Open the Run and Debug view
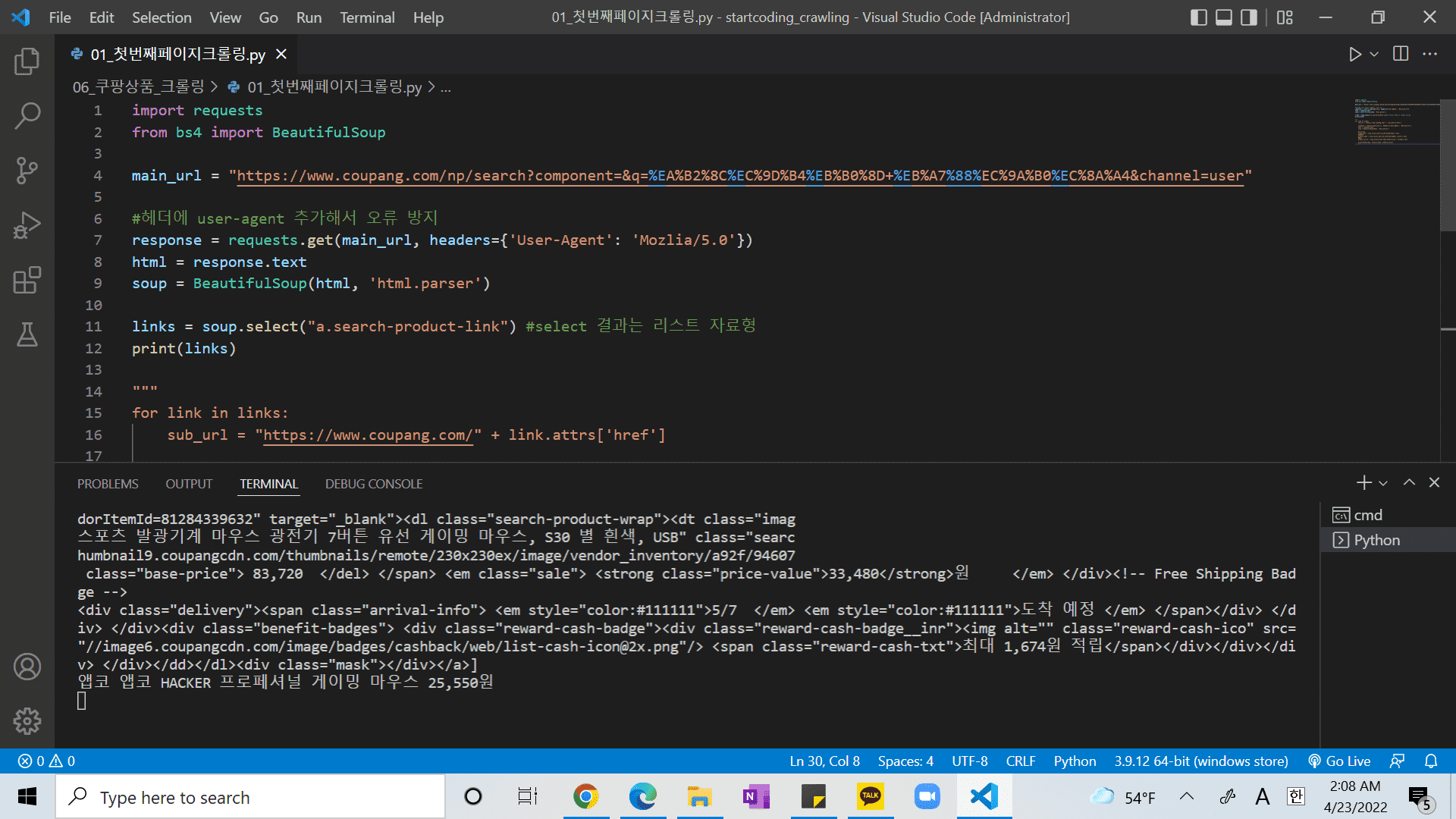Viewport: 1456px width, 819px height. (27, 225)
